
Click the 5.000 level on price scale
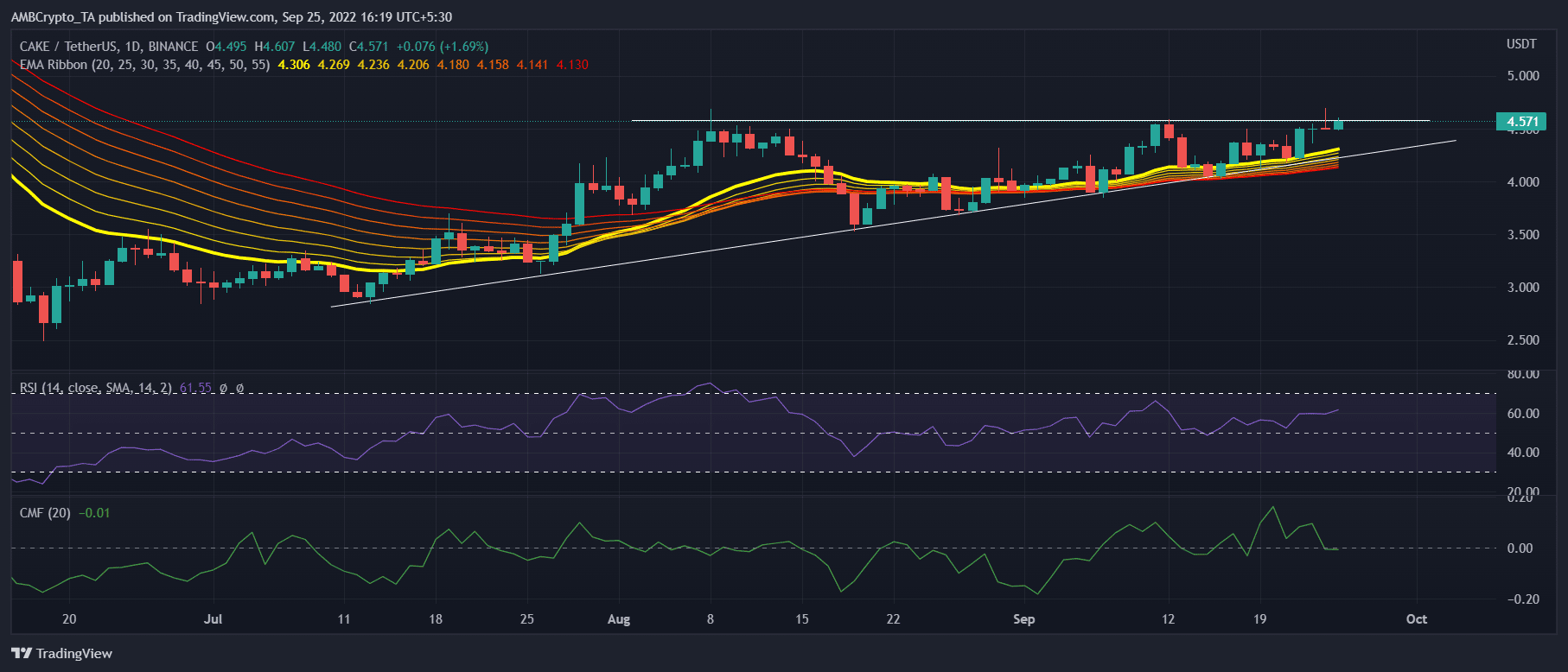(x=1523, y=76)
